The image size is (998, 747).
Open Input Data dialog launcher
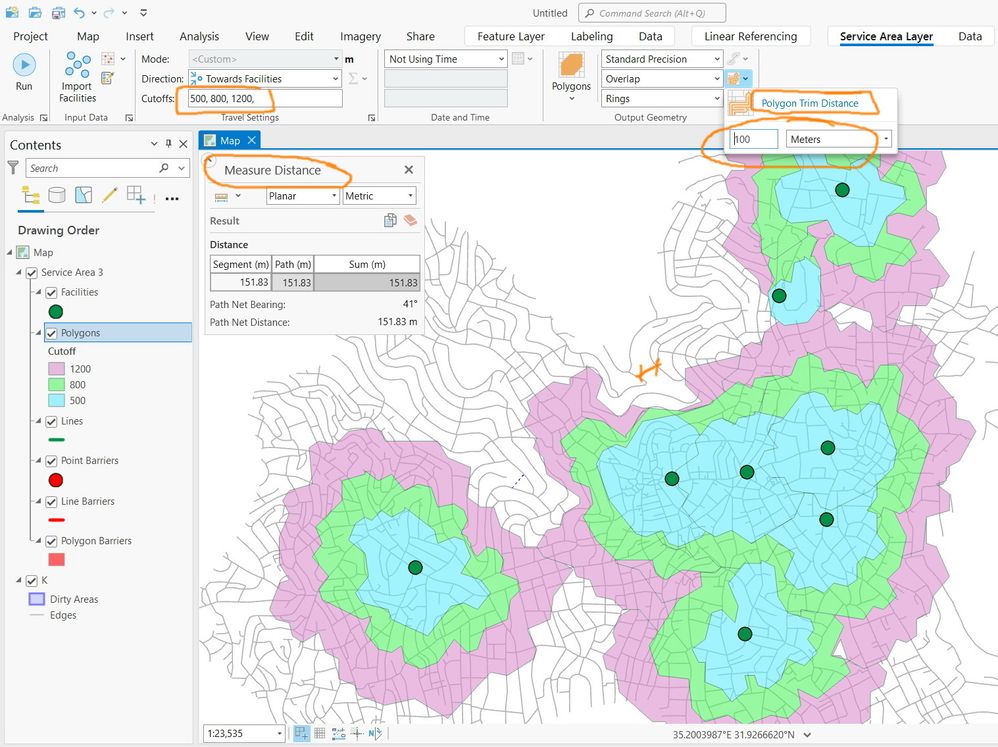(129, 118)
